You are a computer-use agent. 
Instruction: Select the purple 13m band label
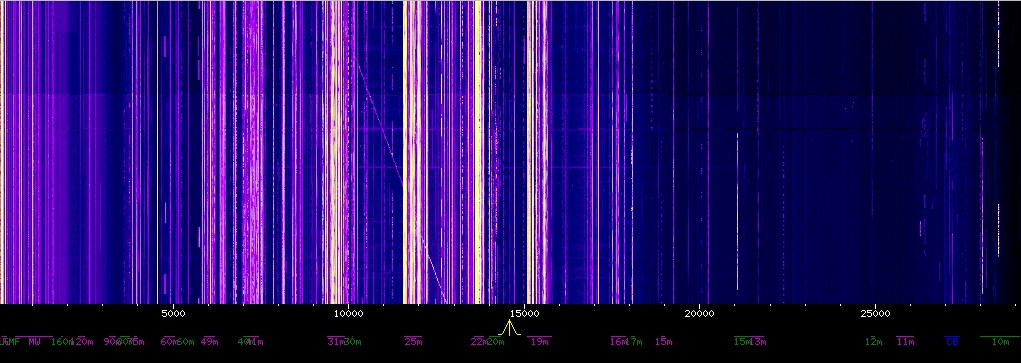(x=757, y=341)
